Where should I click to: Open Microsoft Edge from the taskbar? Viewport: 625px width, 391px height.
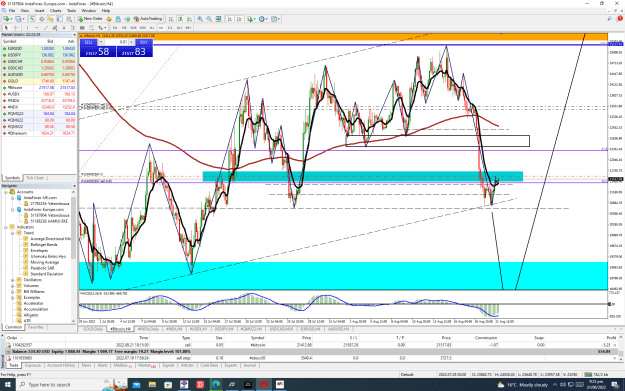point(216,385)
